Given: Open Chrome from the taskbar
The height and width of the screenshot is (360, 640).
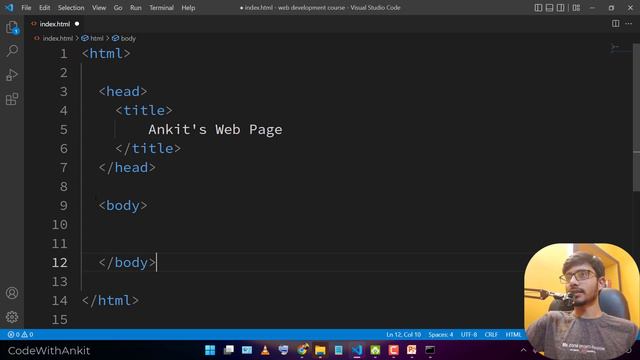Looking at the screenshot, I should pyautogui.click(x=302, y=350).
